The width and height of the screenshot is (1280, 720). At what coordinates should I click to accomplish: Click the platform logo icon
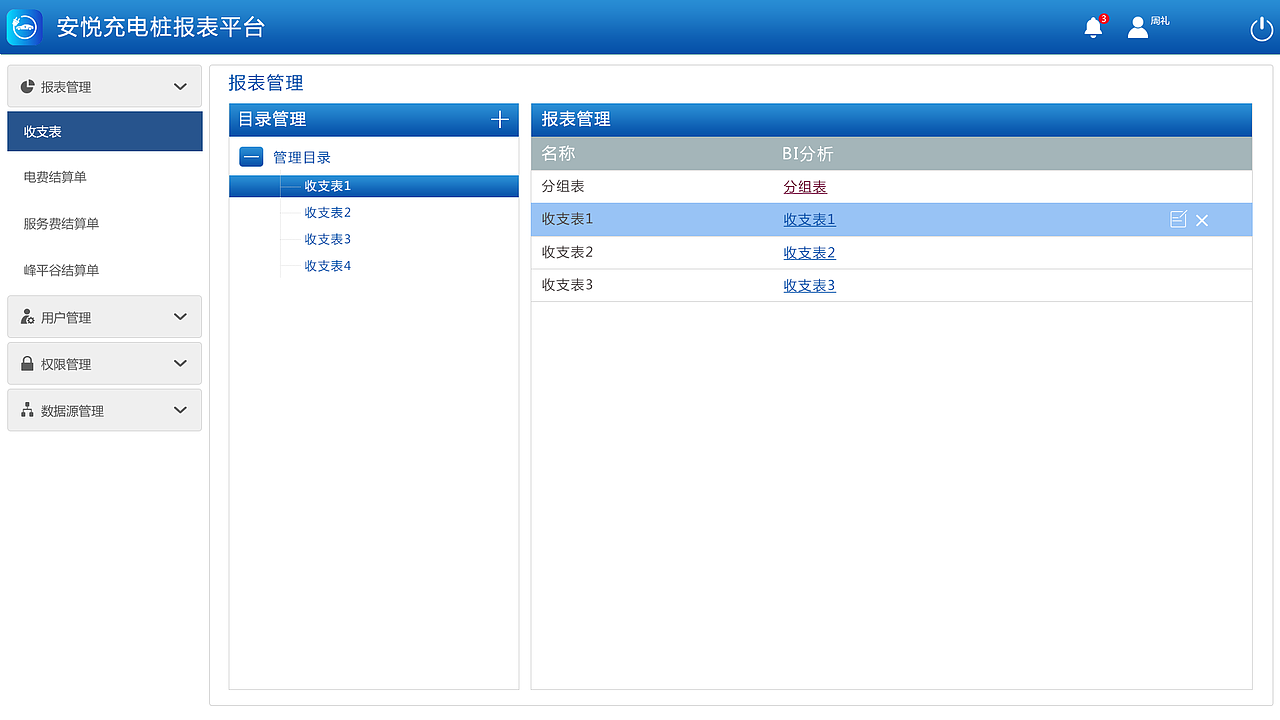click(24, 27)
